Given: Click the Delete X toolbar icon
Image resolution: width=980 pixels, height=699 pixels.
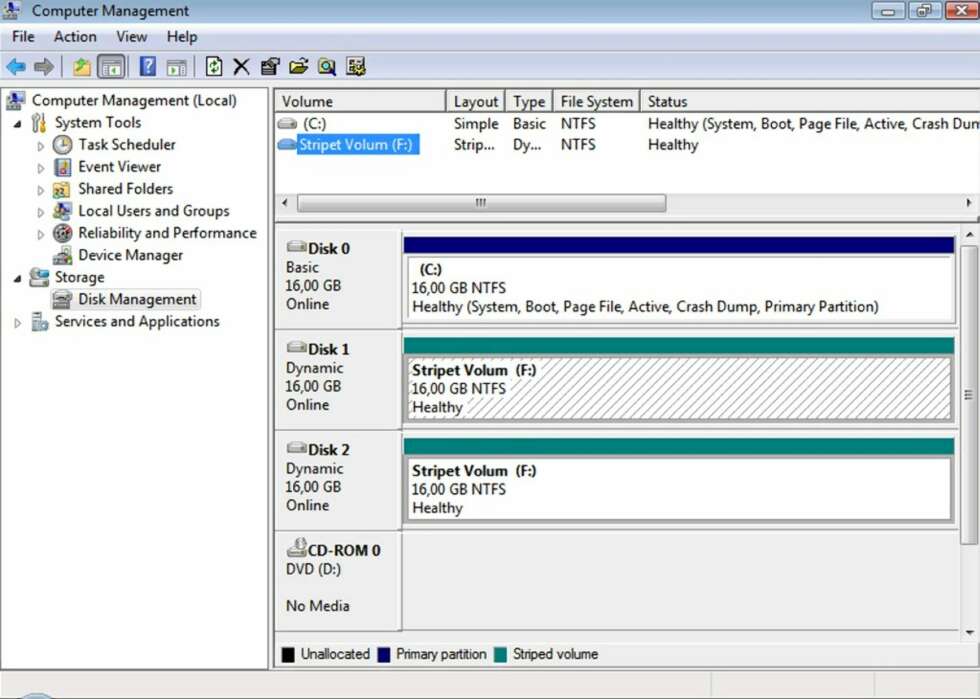Looking at the screenshot, I should [x=241, y=66].
